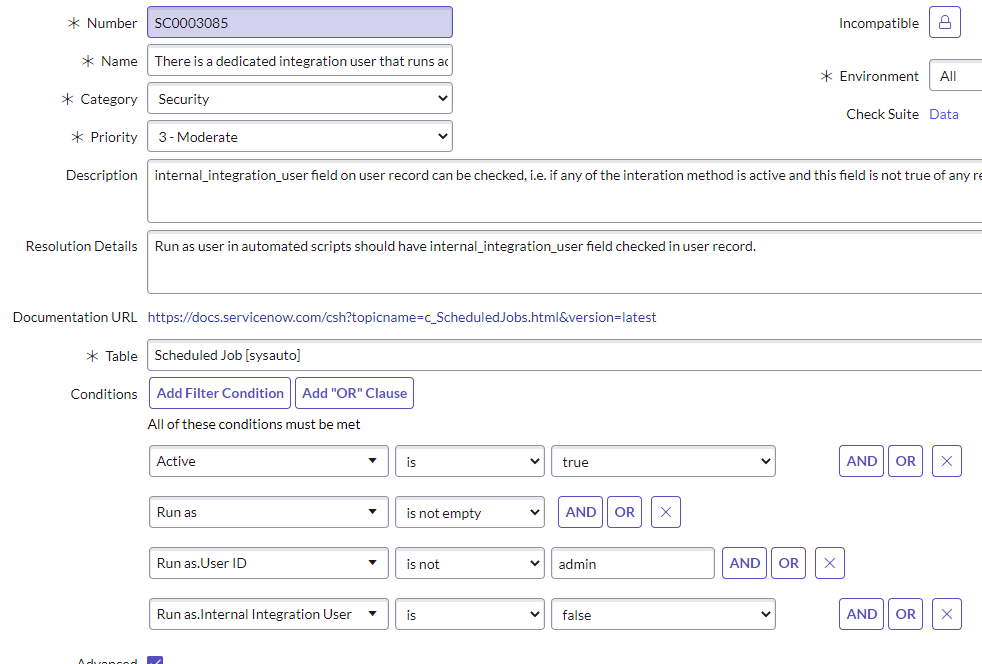
Task: Click the 'All of these conditions must be met' text
Action: (x=254, y=424)
